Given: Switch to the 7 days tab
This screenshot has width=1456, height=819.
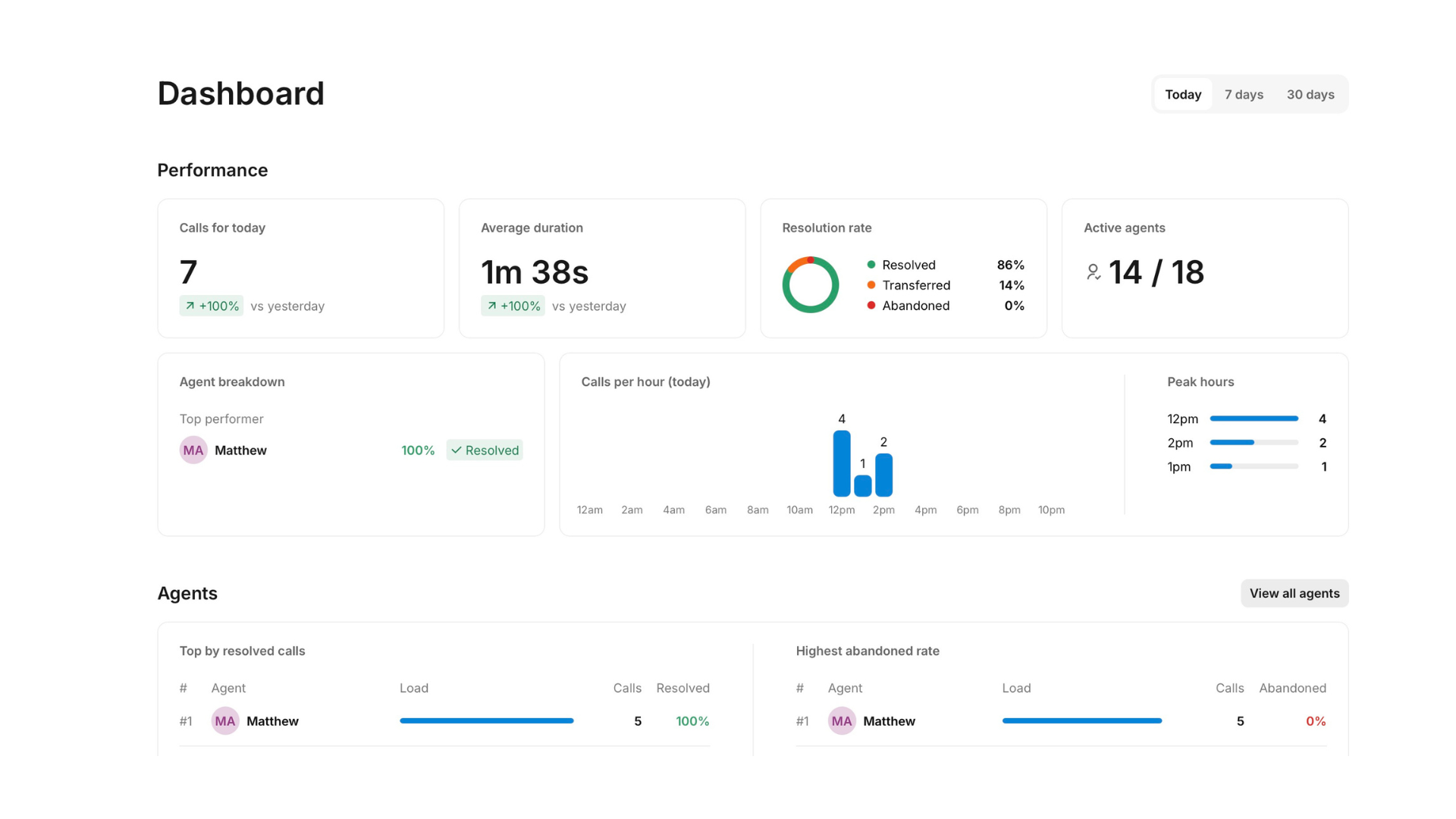Looking at the screenshot, I should pos(1244,95).
